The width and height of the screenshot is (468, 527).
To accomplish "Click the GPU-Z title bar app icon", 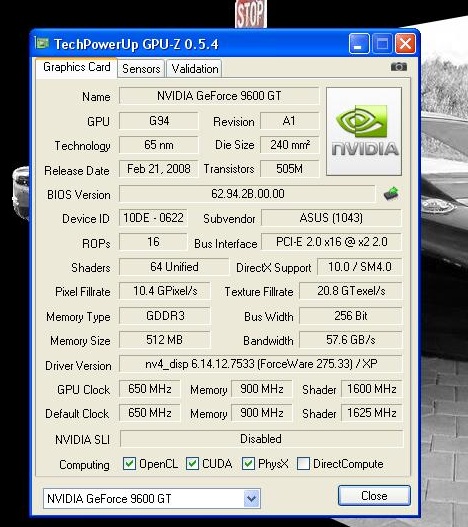I will (x=42, y=43).
